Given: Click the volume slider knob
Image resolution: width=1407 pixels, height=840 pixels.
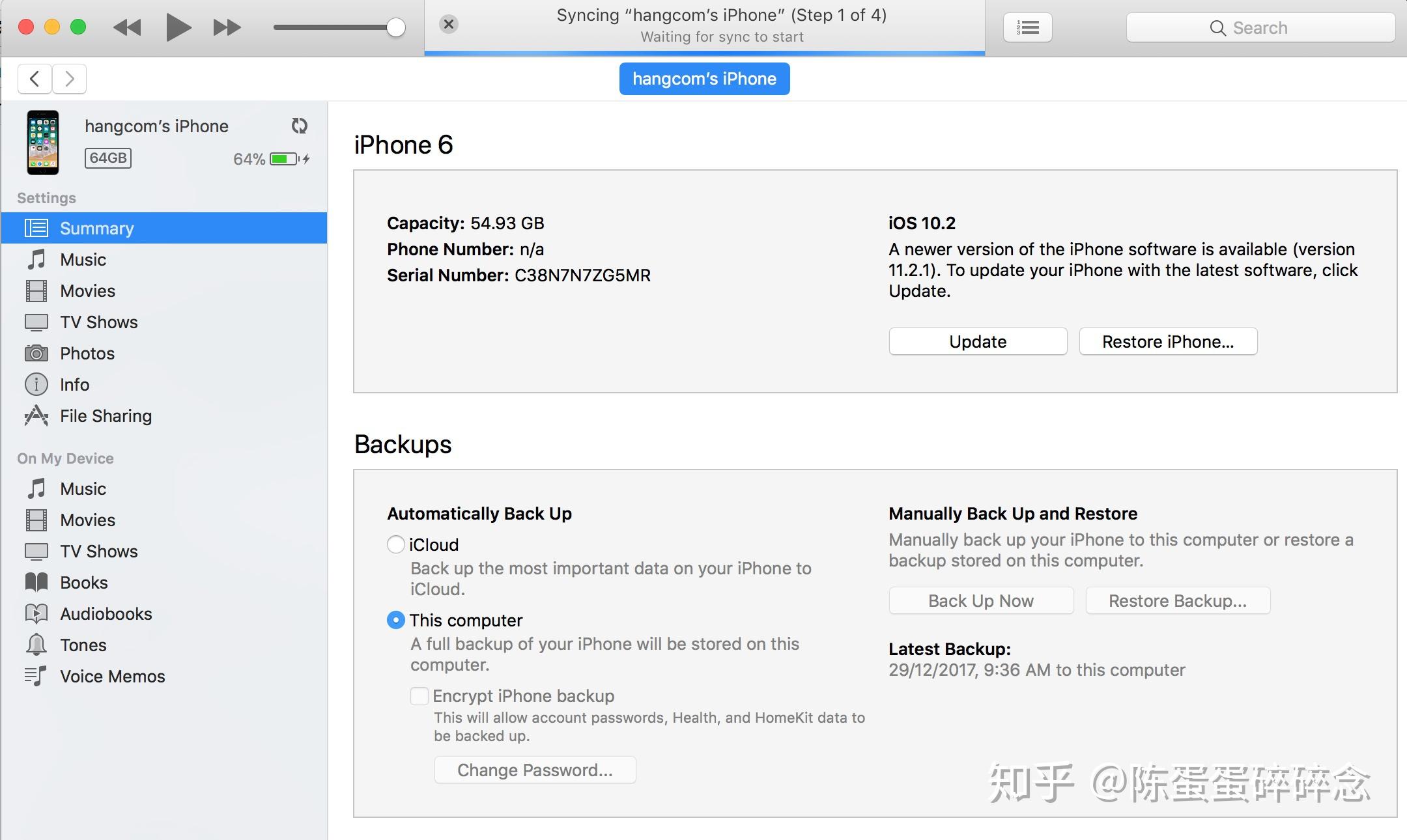Looking at the screenshot, I should click(395, 27).
